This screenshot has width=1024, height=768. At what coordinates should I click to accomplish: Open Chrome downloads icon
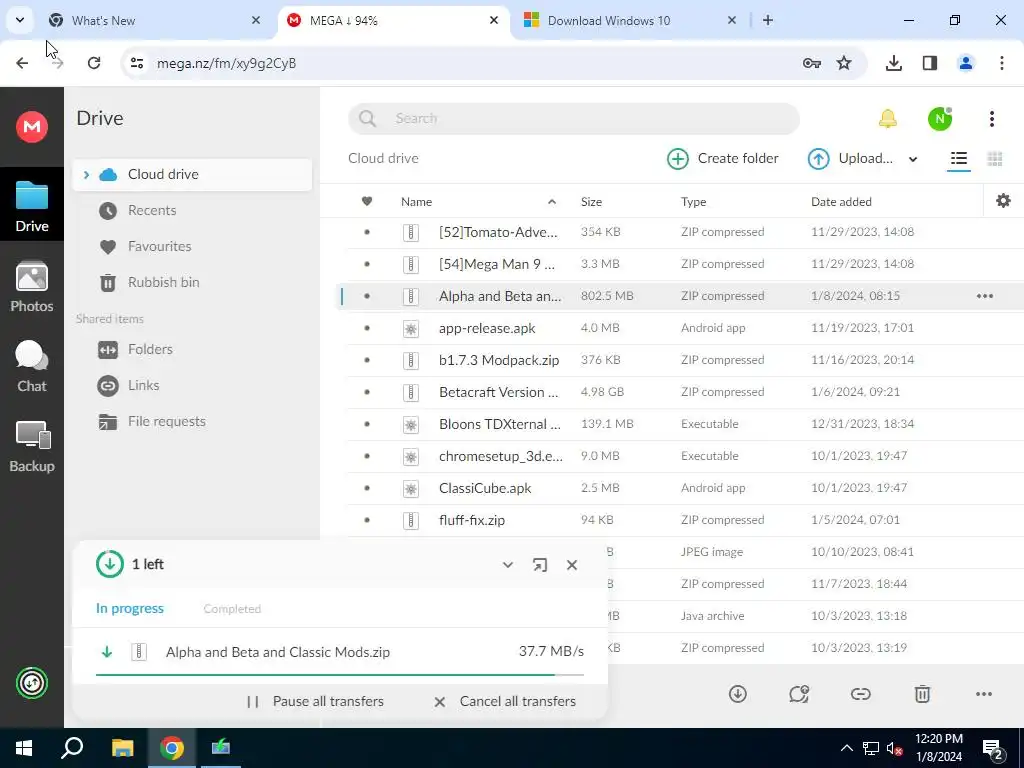[893, 63]
